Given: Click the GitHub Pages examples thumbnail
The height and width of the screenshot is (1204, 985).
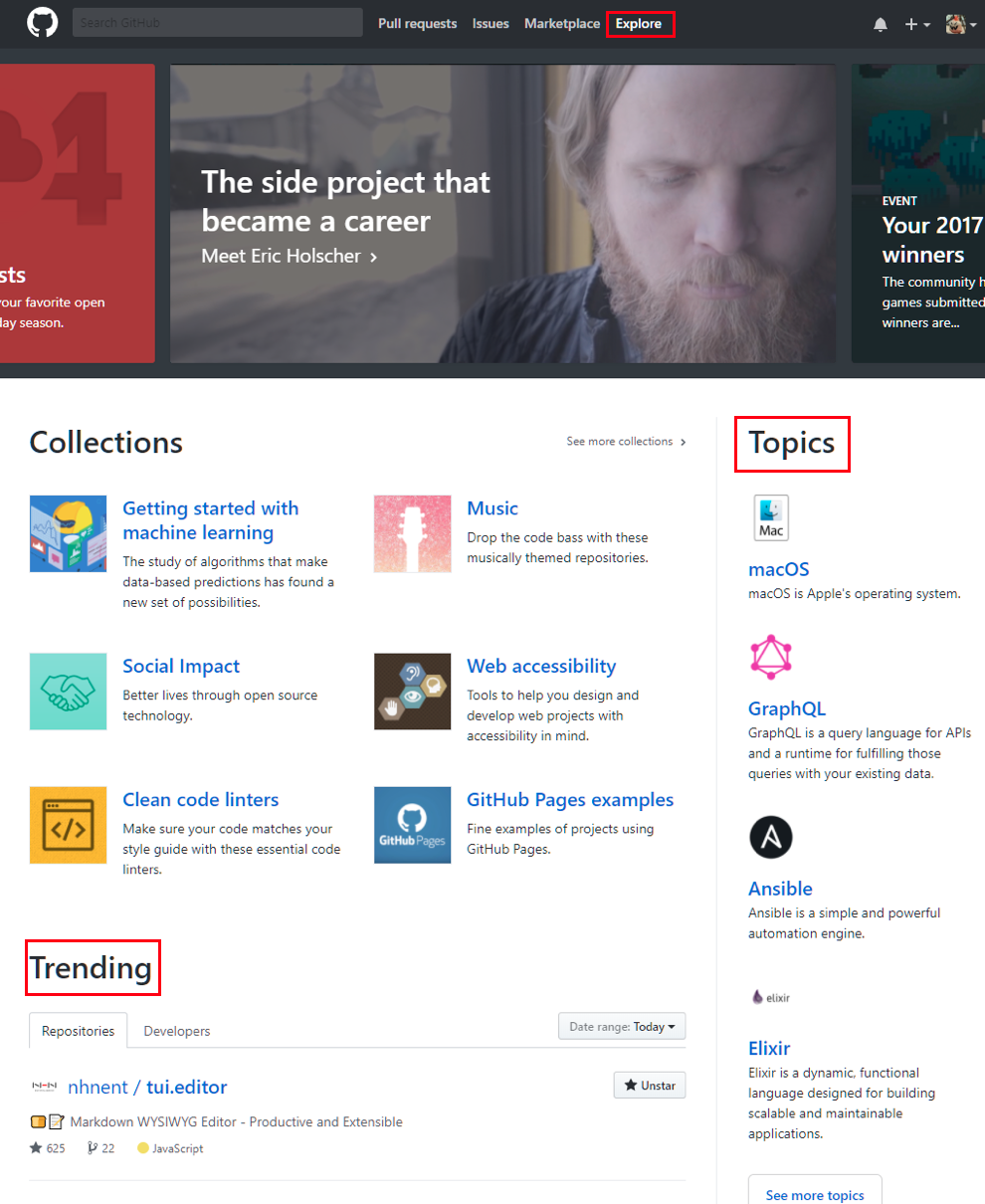Looking at the screenshot, I should coord(412,825).
